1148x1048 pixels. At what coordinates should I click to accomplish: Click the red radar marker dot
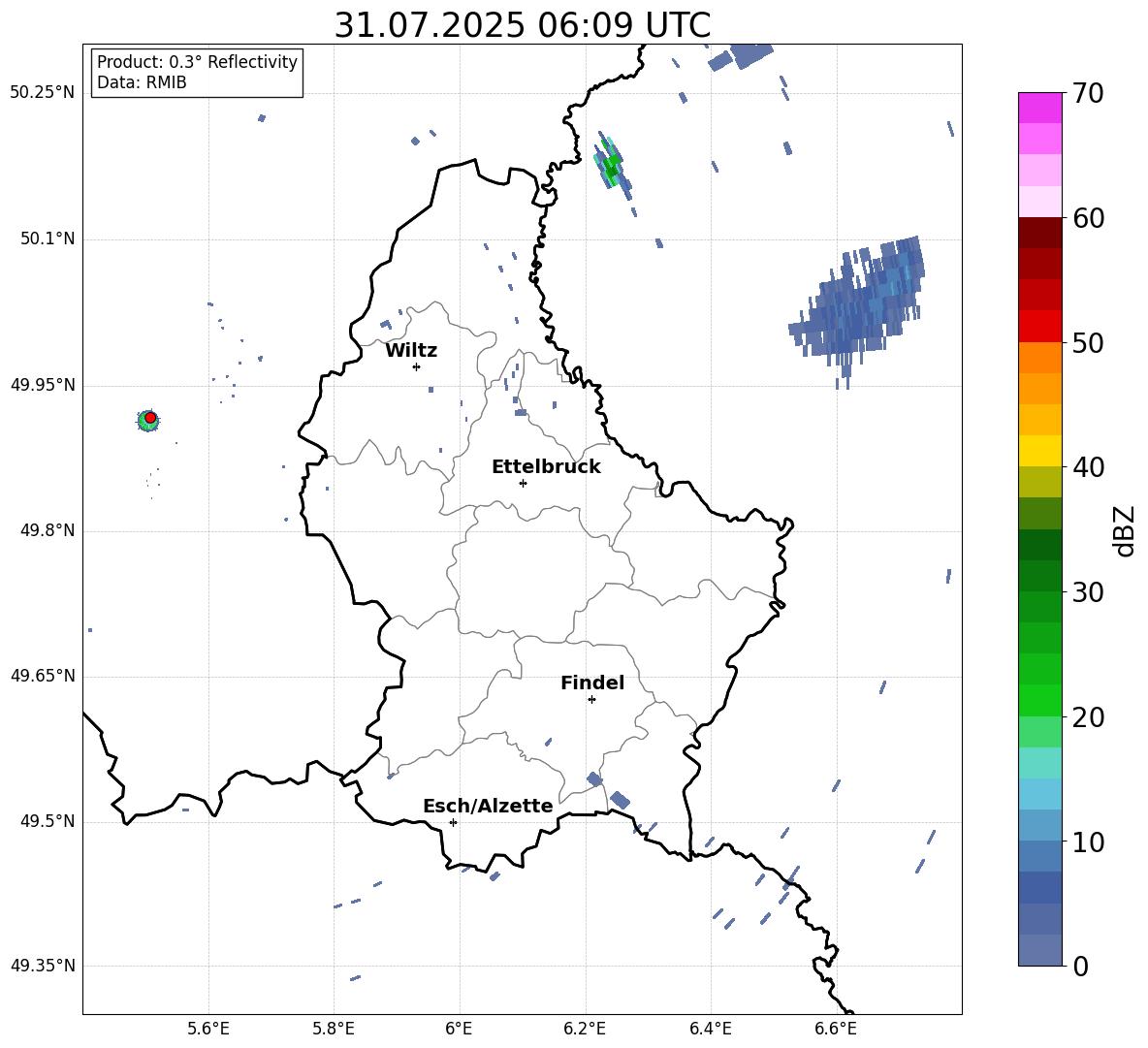point(150,418)
